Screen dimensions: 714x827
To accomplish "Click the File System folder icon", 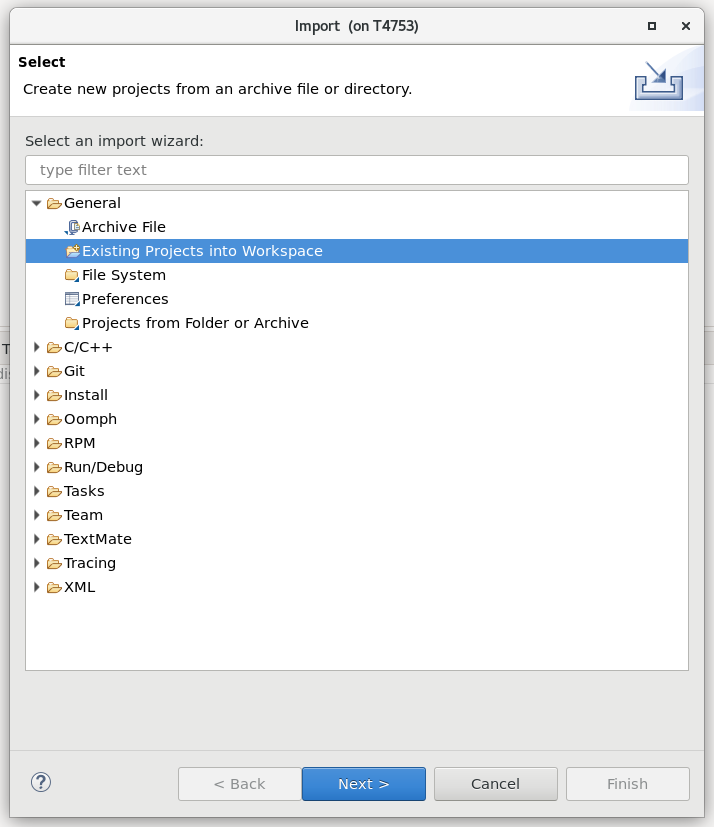I will pos(72,275).
